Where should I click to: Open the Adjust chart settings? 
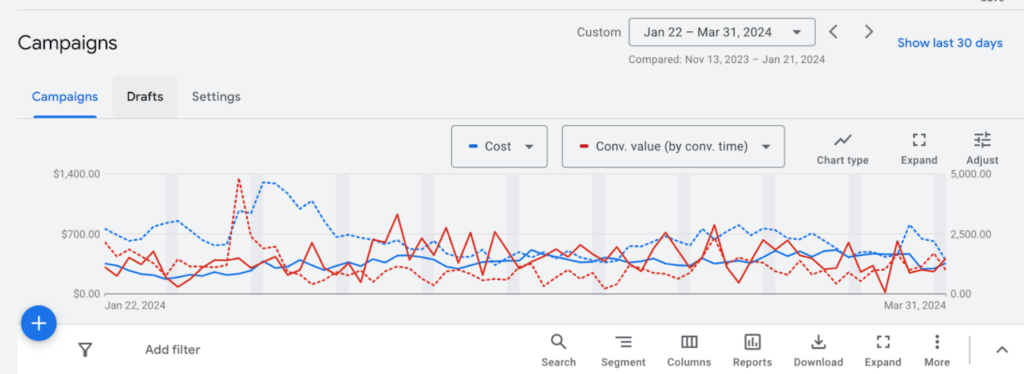982,148
